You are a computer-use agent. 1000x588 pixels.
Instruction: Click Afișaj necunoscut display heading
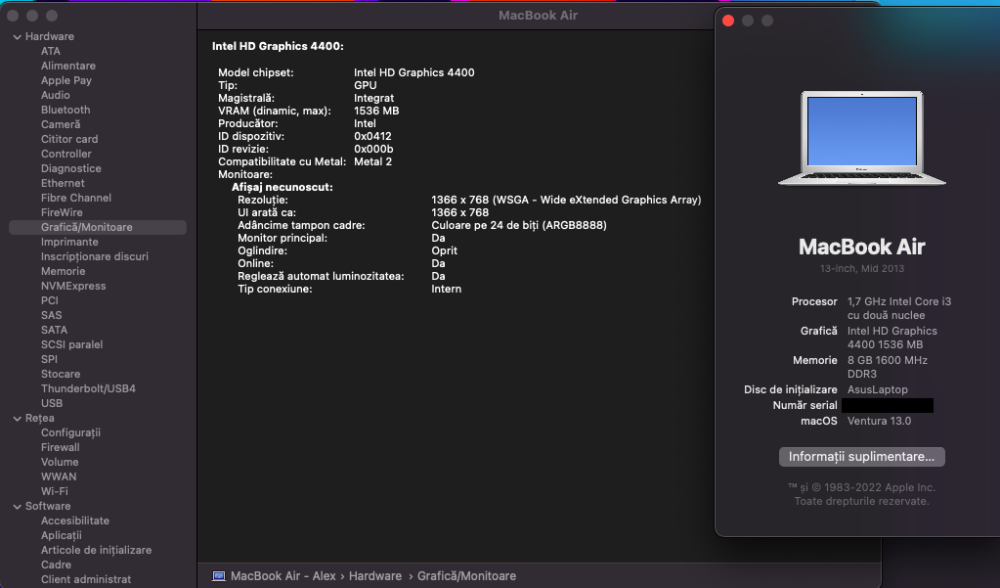pos(282,187)
